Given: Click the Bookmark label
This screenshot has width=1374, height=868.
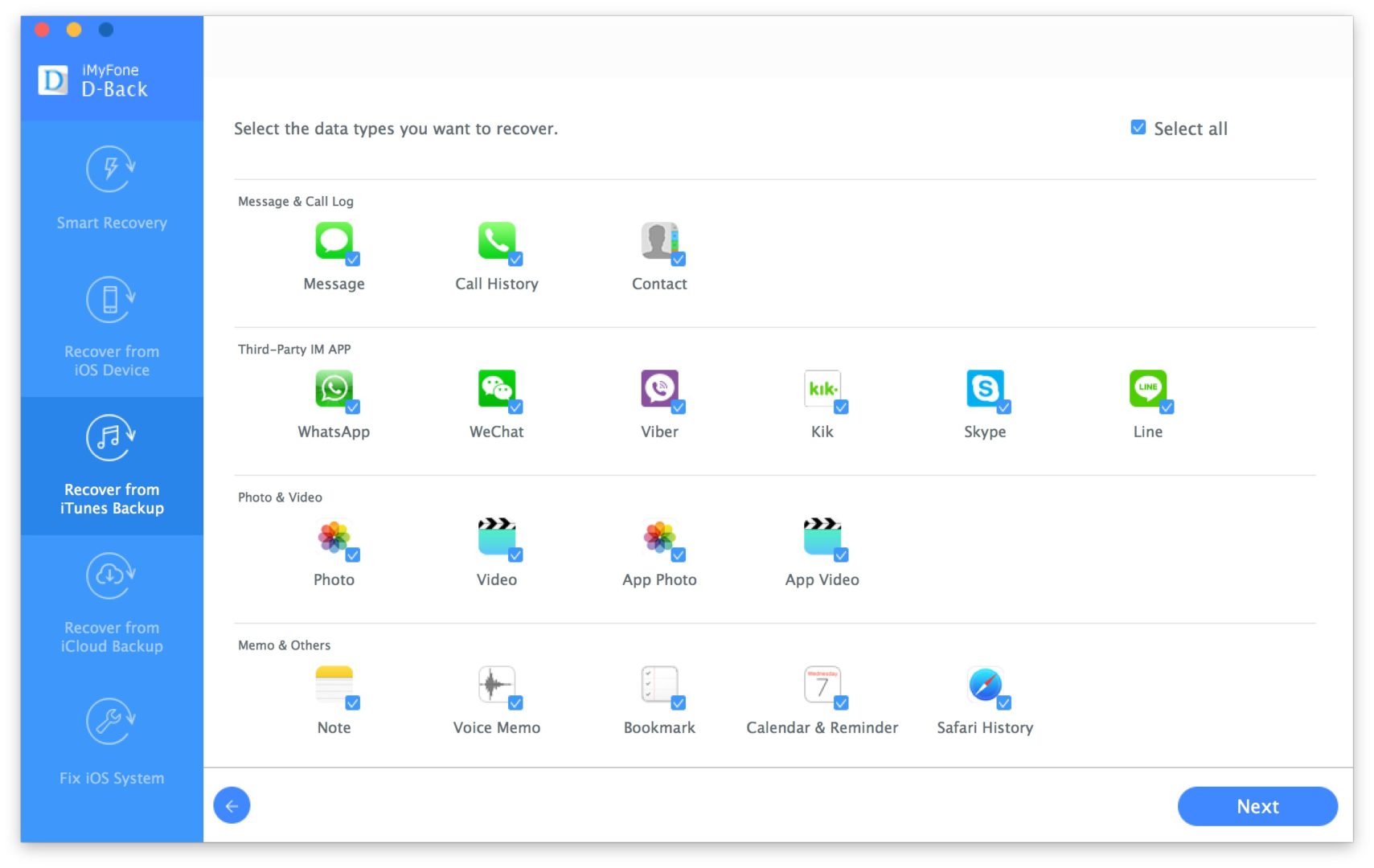Looking at the screenshot, I should pos(659,727).
